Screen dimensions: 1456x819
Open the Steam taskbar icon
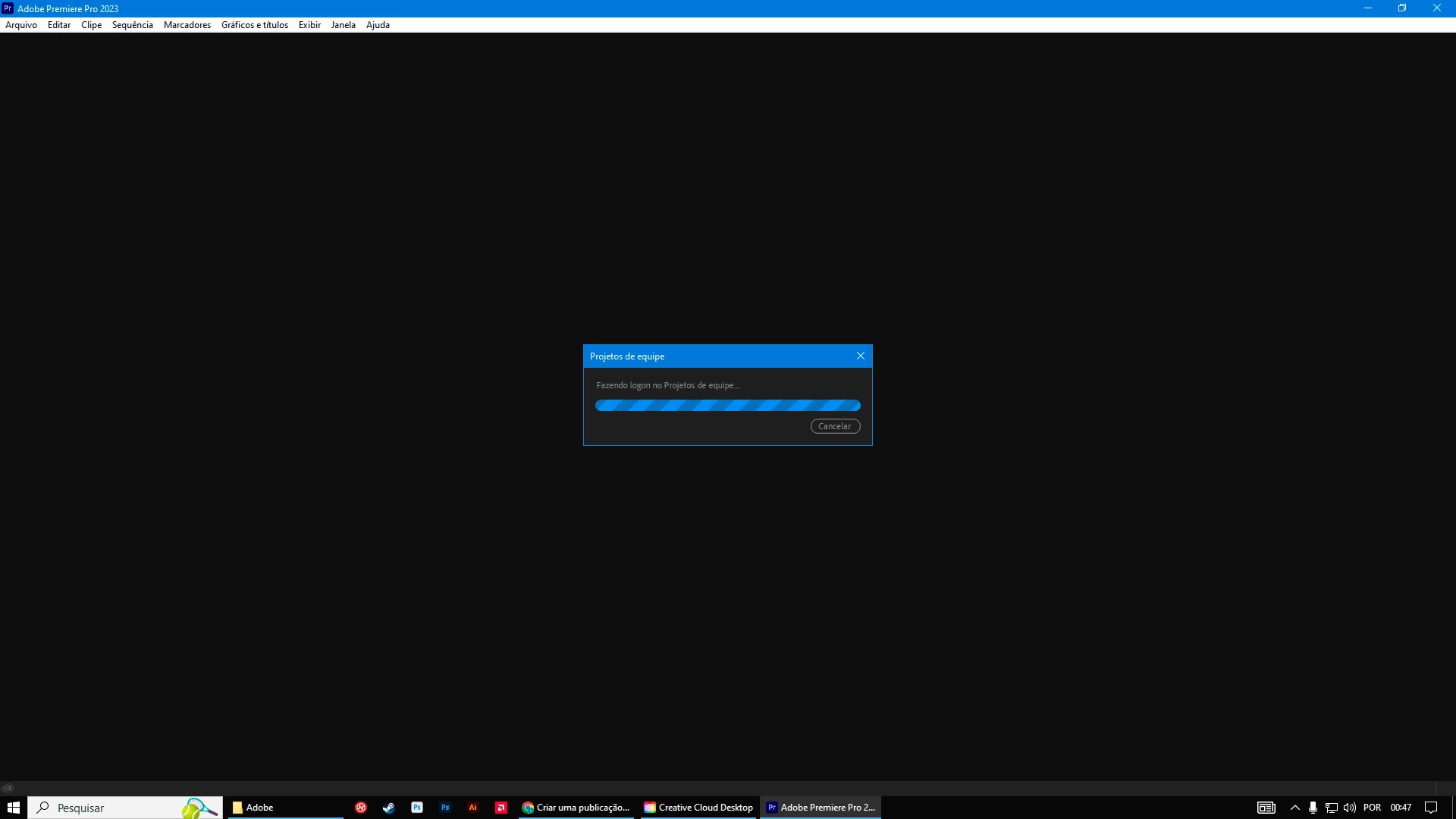click(x=388, y=808)
